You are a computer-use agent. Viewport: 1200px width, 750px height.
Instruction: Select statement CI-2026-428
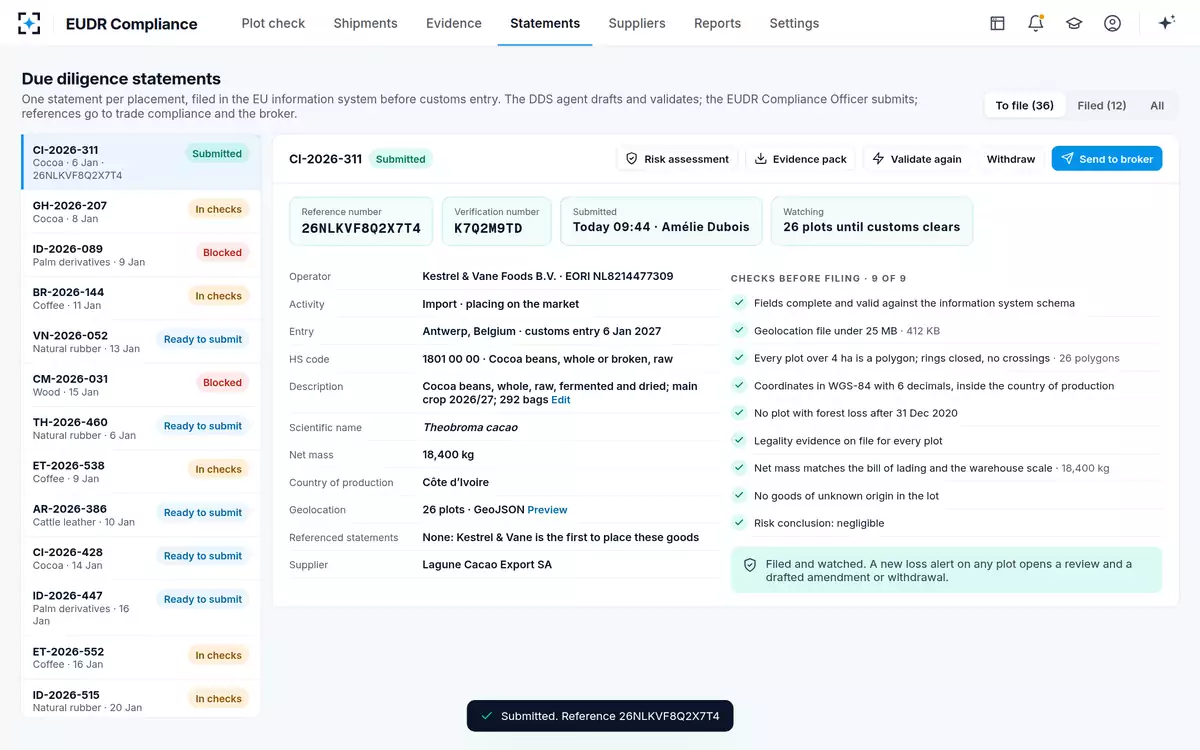(x=141, y=558)
